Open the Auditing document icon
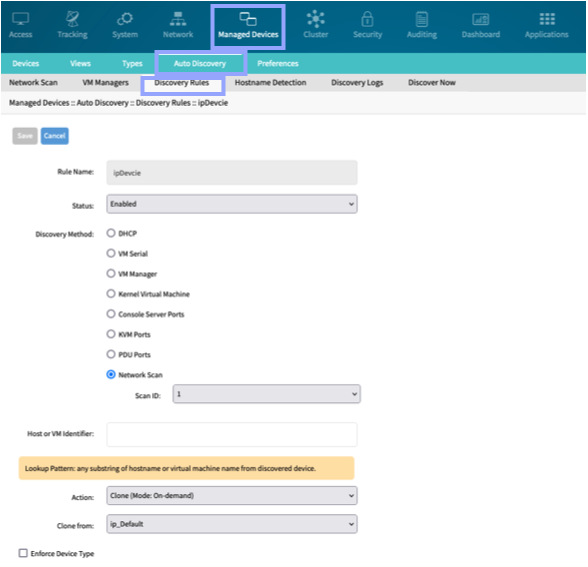 click(x=422, y=19)
